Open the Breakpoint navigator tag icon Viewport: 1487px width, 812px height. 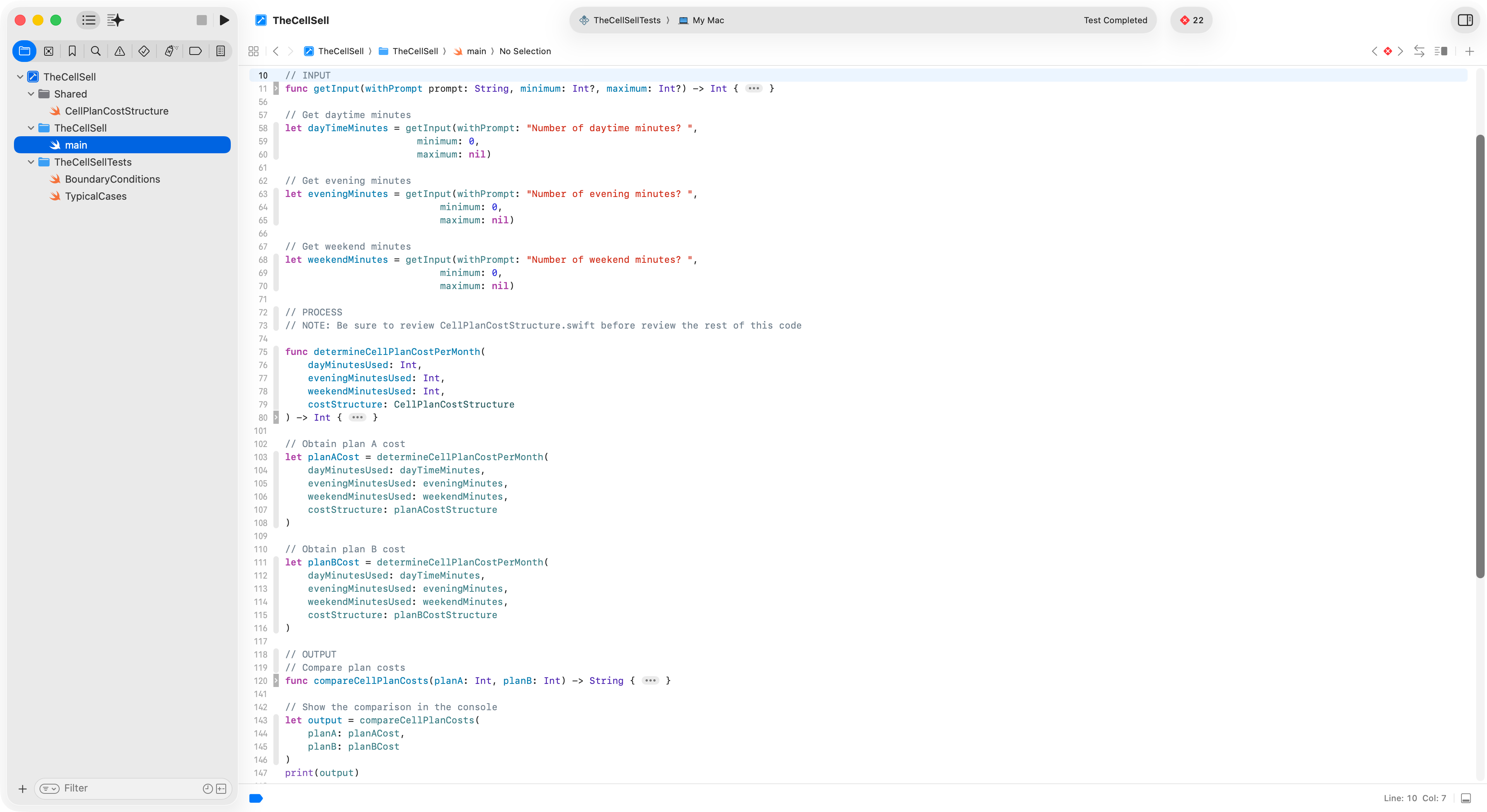pyautogui.click(x=195, y=51)
